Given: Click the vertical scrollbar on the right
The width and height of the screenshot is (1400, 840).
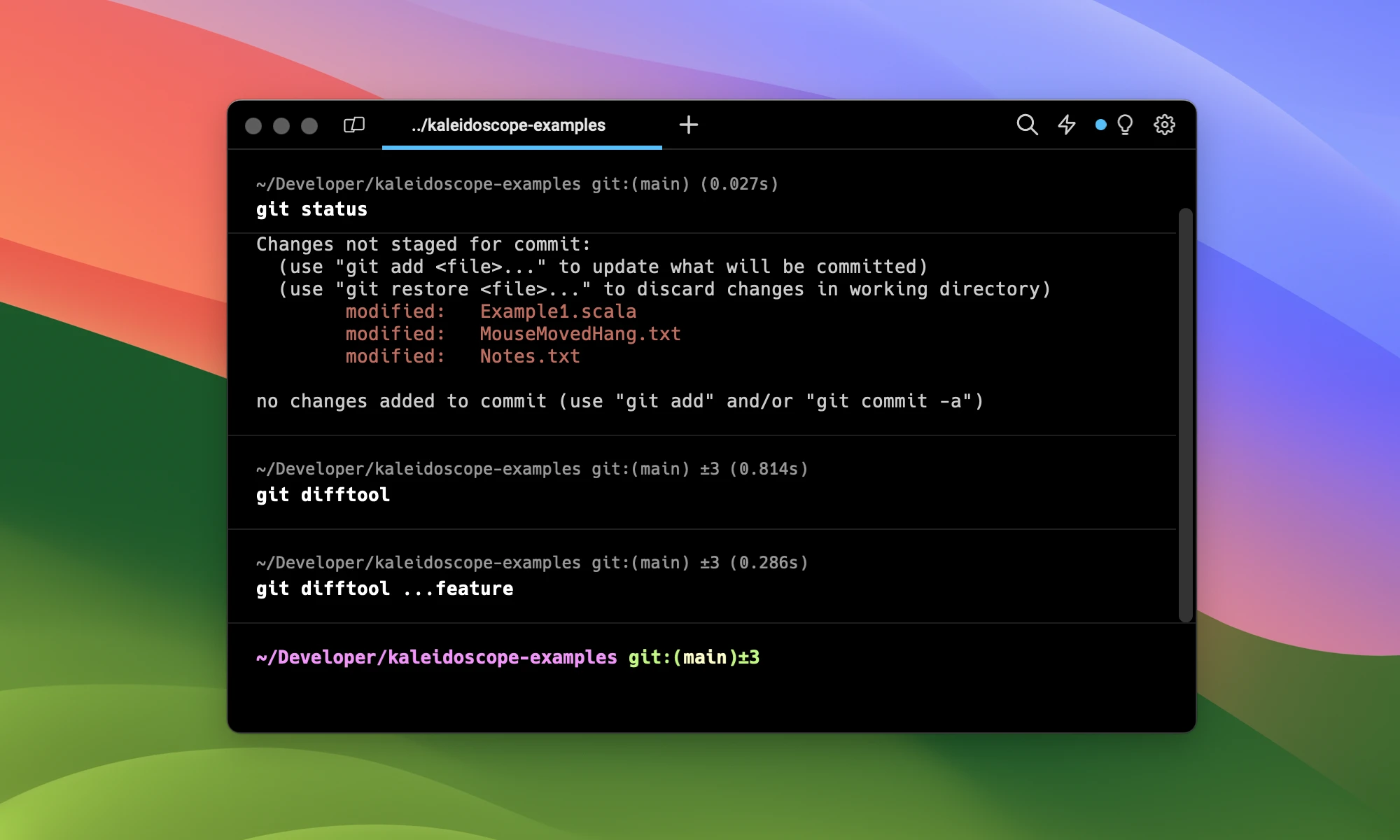Looking at the screenshot, I should click(1186, 413).
